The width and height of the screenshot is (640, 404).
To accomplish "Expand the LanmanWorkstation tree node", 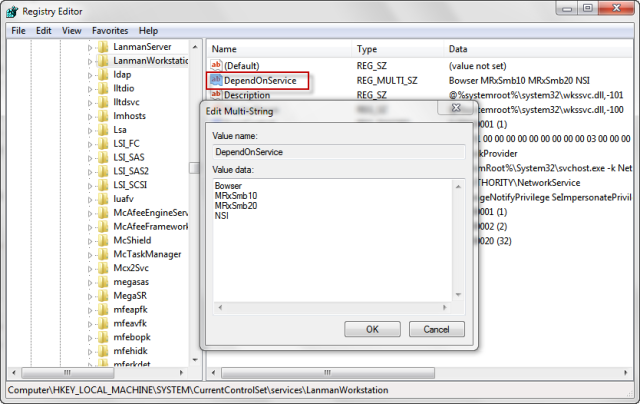I will [x=91, y=61].
